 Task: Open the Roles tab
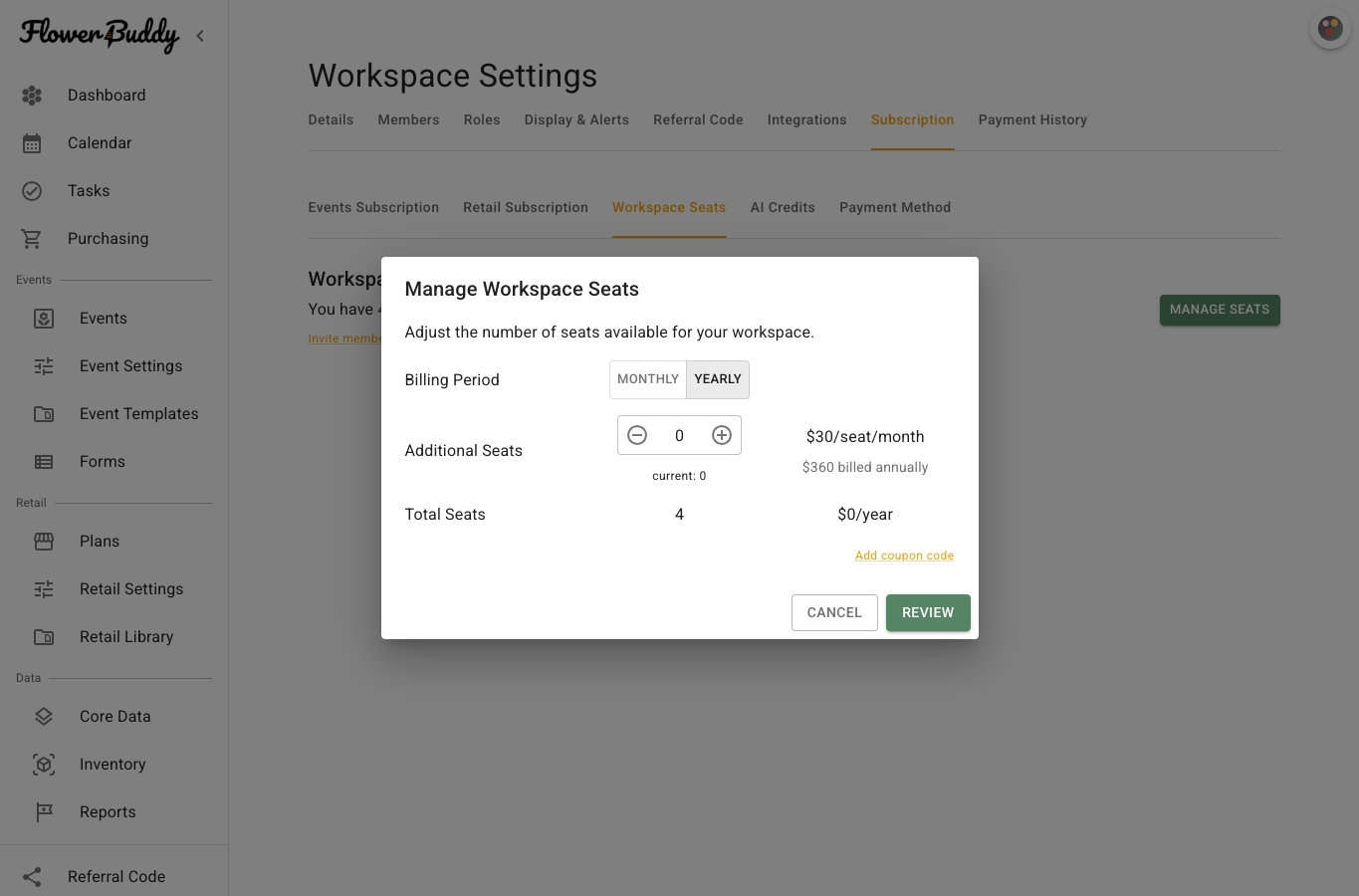(482, 120)
